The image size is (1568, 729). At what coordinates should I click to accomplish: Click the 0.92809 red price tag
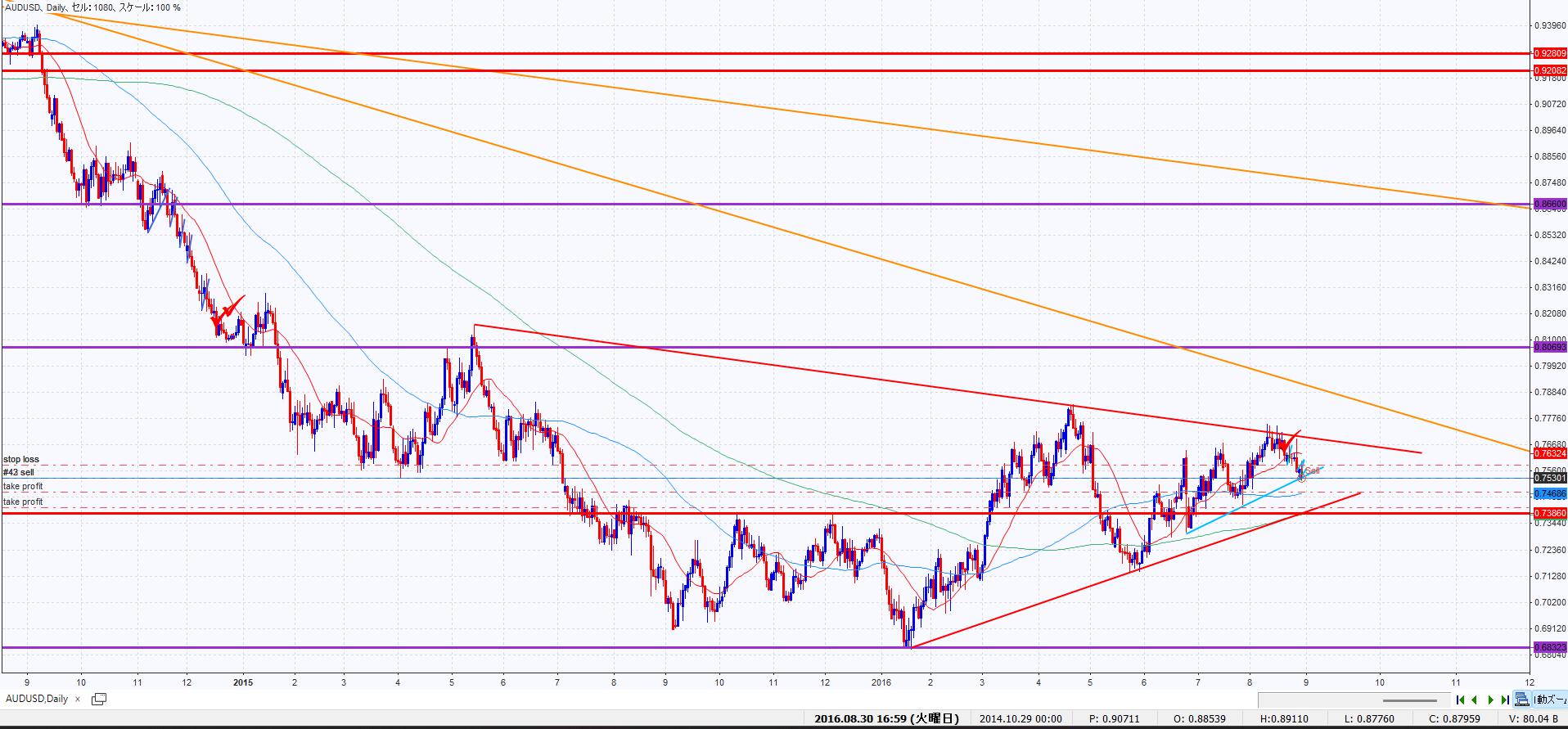point(1549,53)
